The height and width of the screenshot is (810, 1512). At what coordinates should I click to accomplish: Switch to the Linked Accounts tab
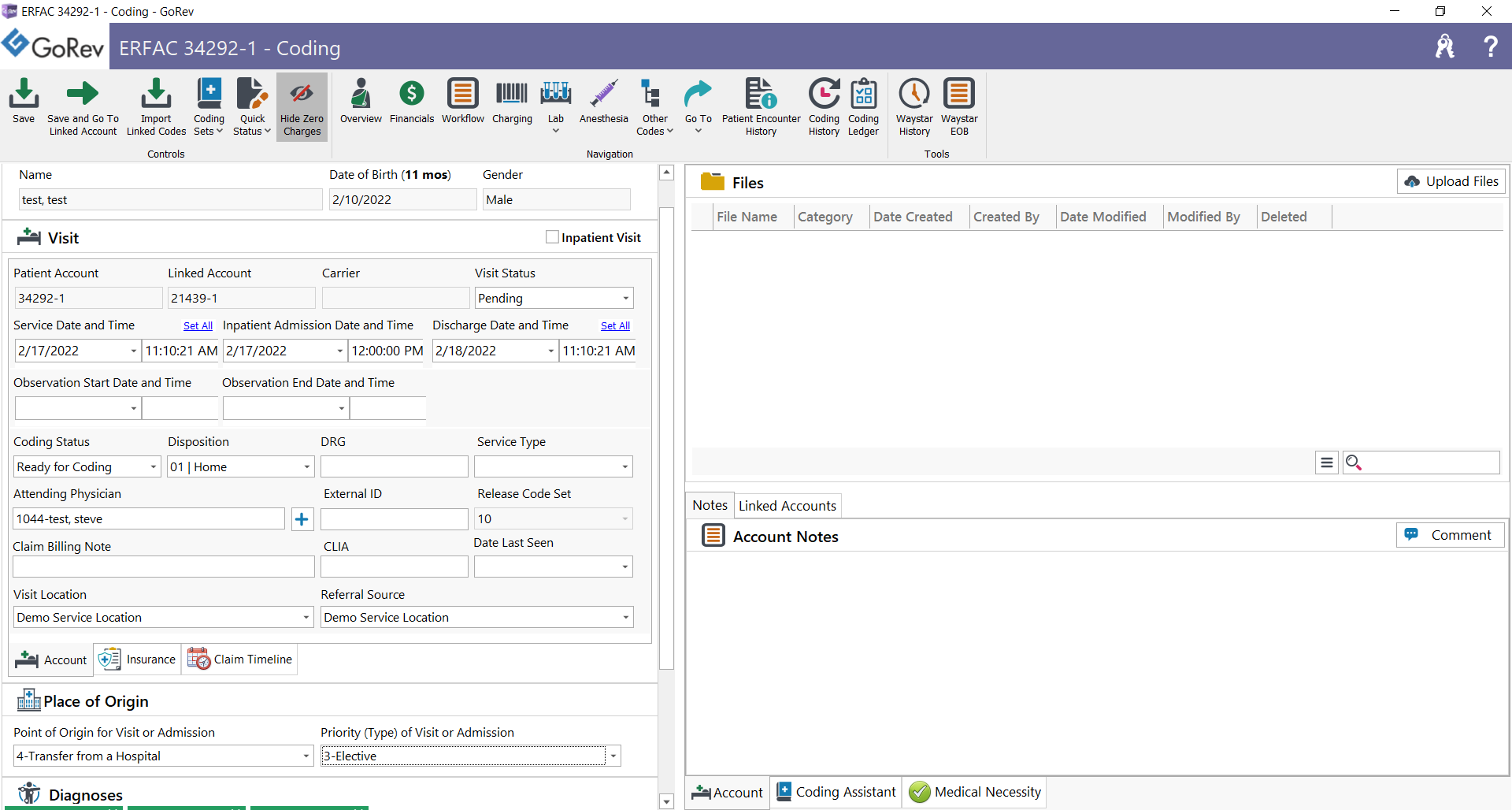787,506
